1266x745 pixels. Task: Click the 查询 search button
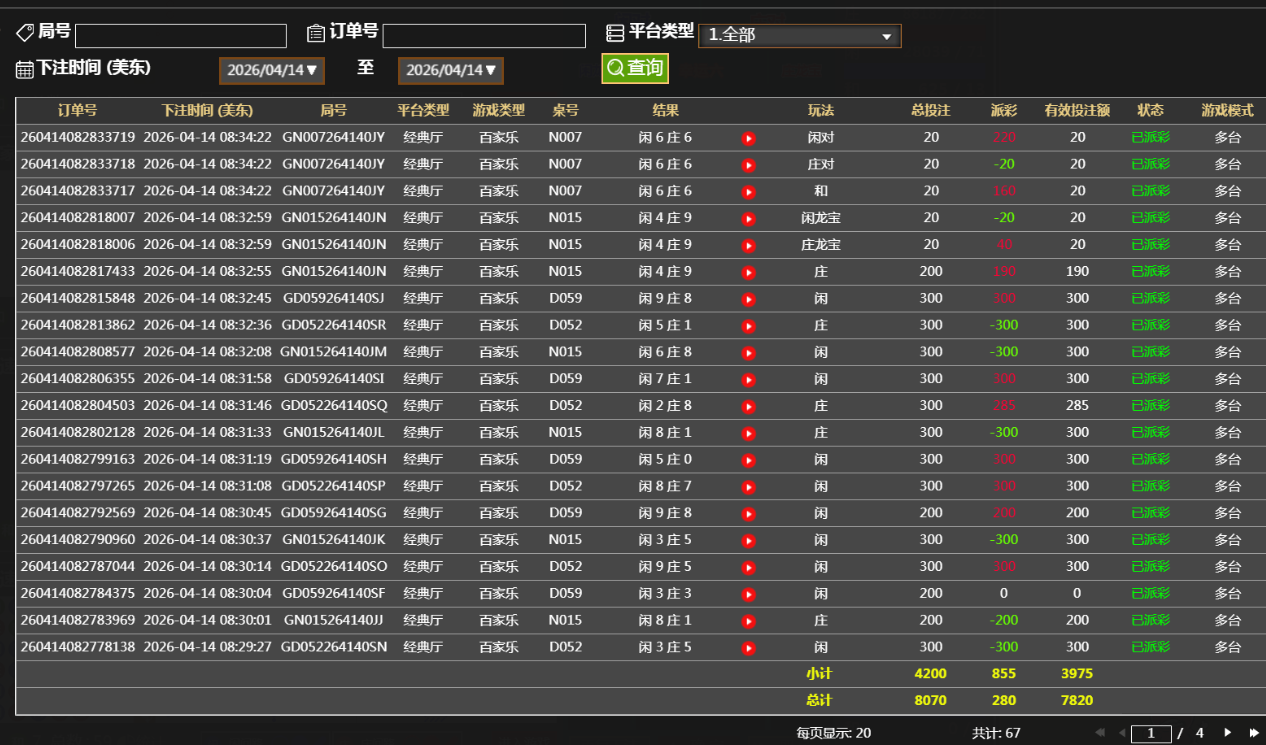pyautogui.click(x=635, y=68)
